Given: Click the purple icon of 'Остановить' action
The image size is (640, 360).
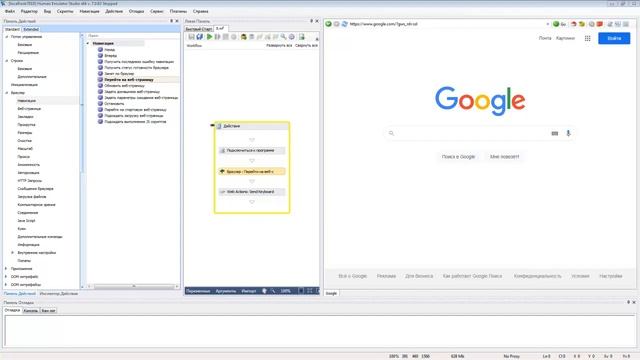Looking at the screenshot, I should pyautogui.click(x=100, y=104).
